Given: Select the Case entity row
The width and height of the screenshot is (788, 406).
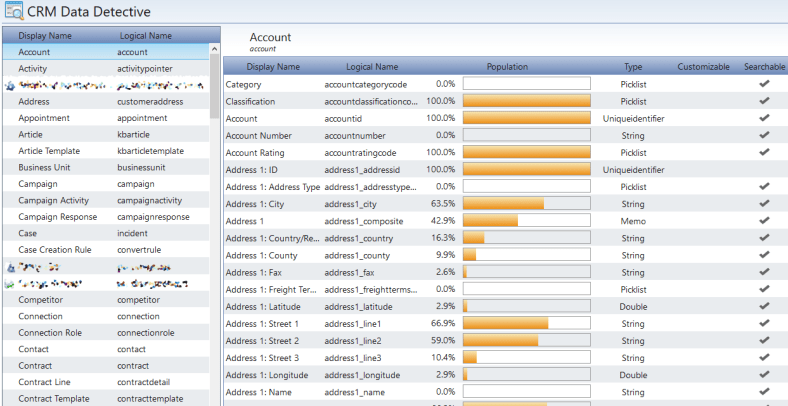Looking at the screenshot, I should point(106,233).
